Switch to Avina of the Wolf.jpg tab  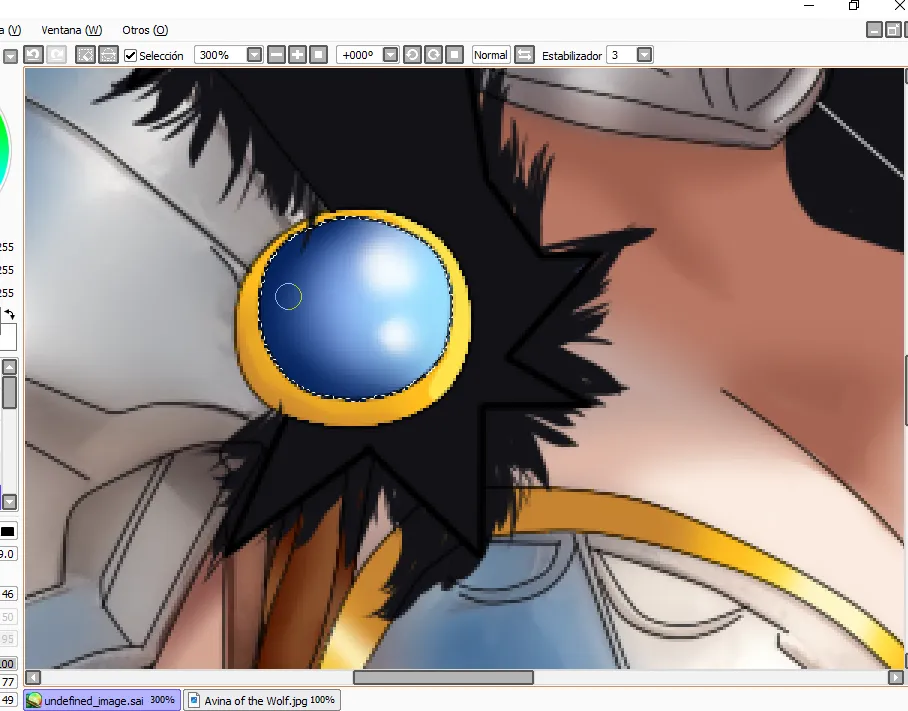(262, 700)
